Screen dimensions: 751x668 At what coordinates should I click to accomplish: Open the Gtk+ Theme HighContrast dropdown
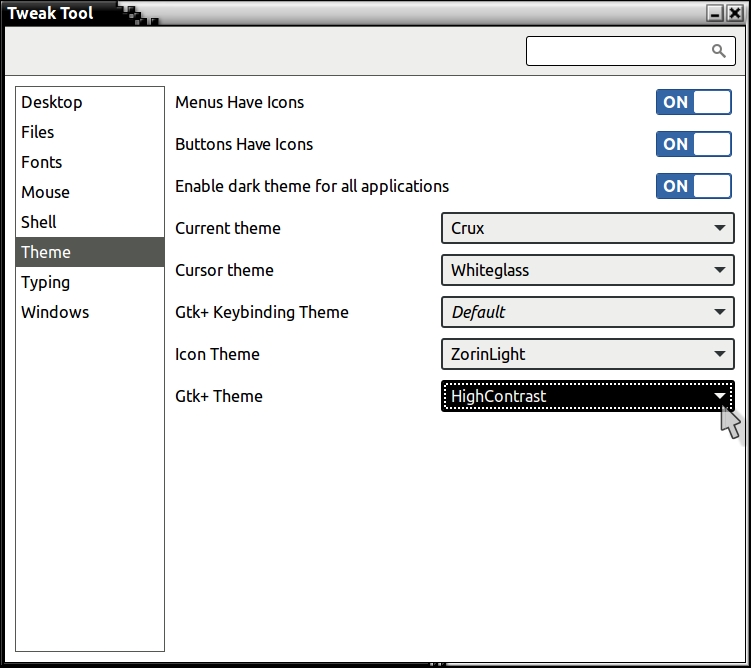tap(587, 396)
